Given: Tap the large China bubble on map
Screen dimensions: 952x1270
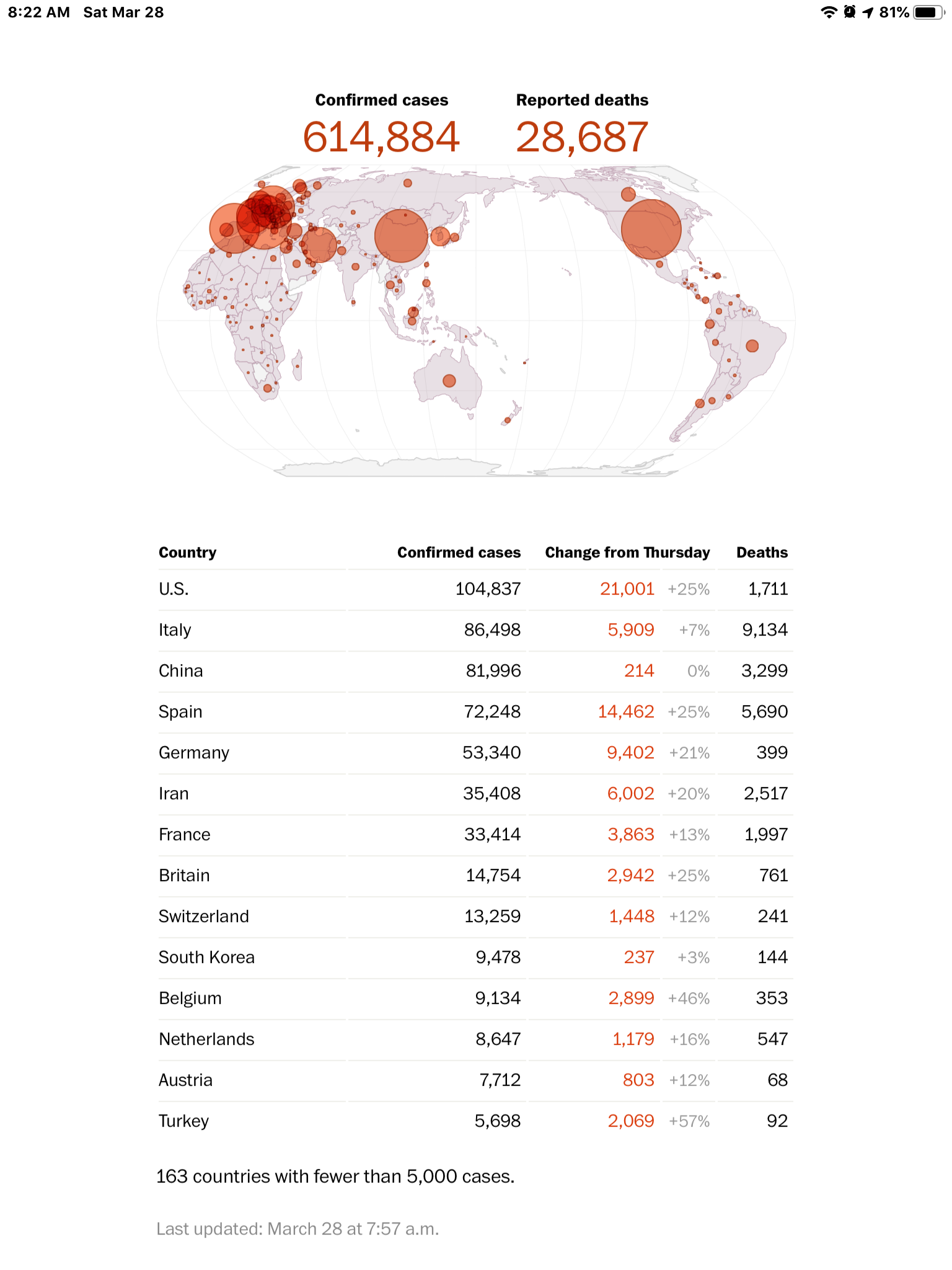Looking at the screenshot, I should click(x=401, y=236).
